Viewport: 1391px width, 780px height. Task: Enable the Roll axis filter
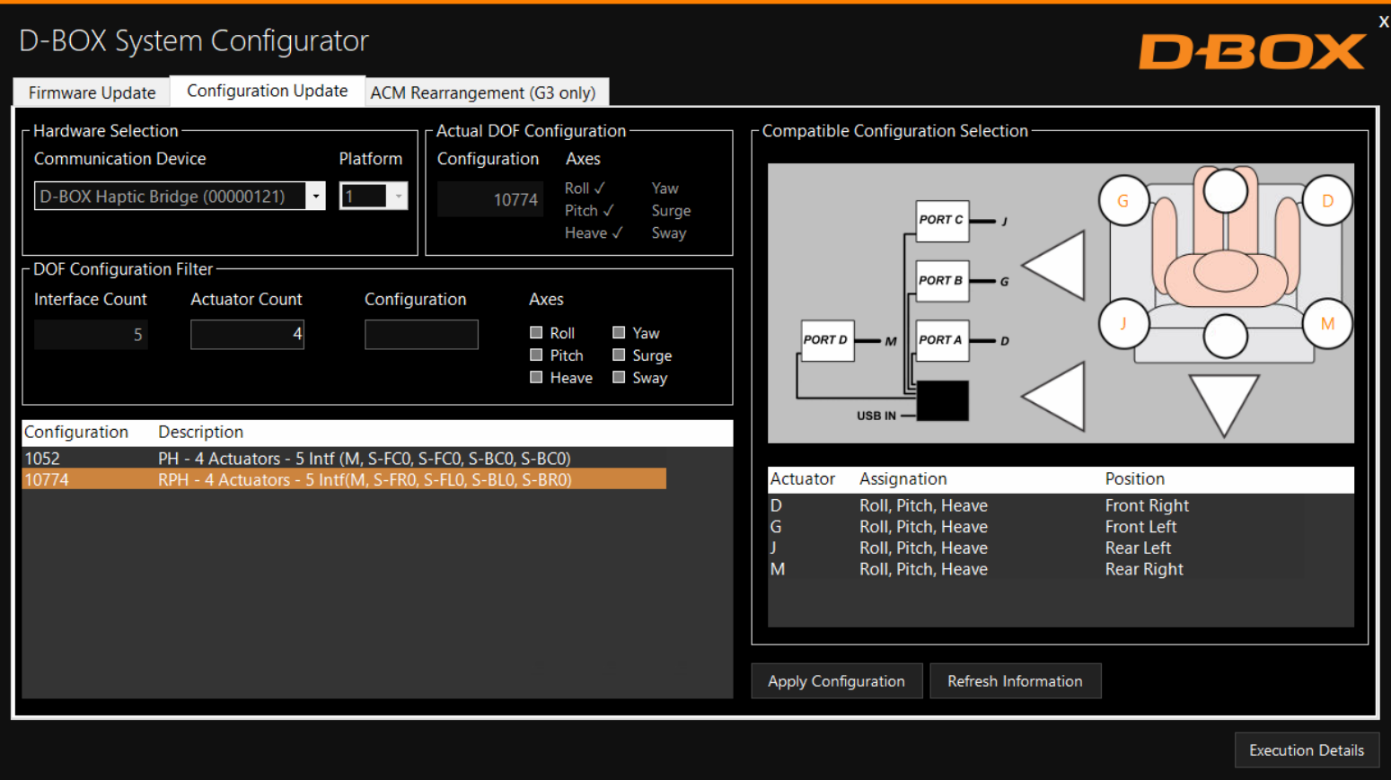coord(536,332)
